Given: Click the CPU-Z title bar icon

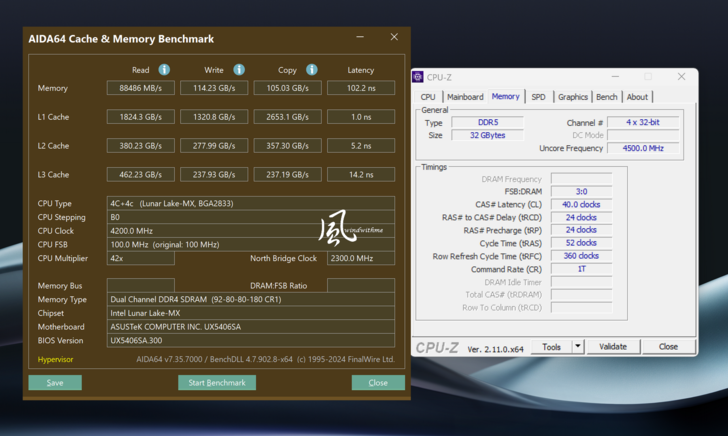Looking at the screenshot, I should tap(419, 77).
